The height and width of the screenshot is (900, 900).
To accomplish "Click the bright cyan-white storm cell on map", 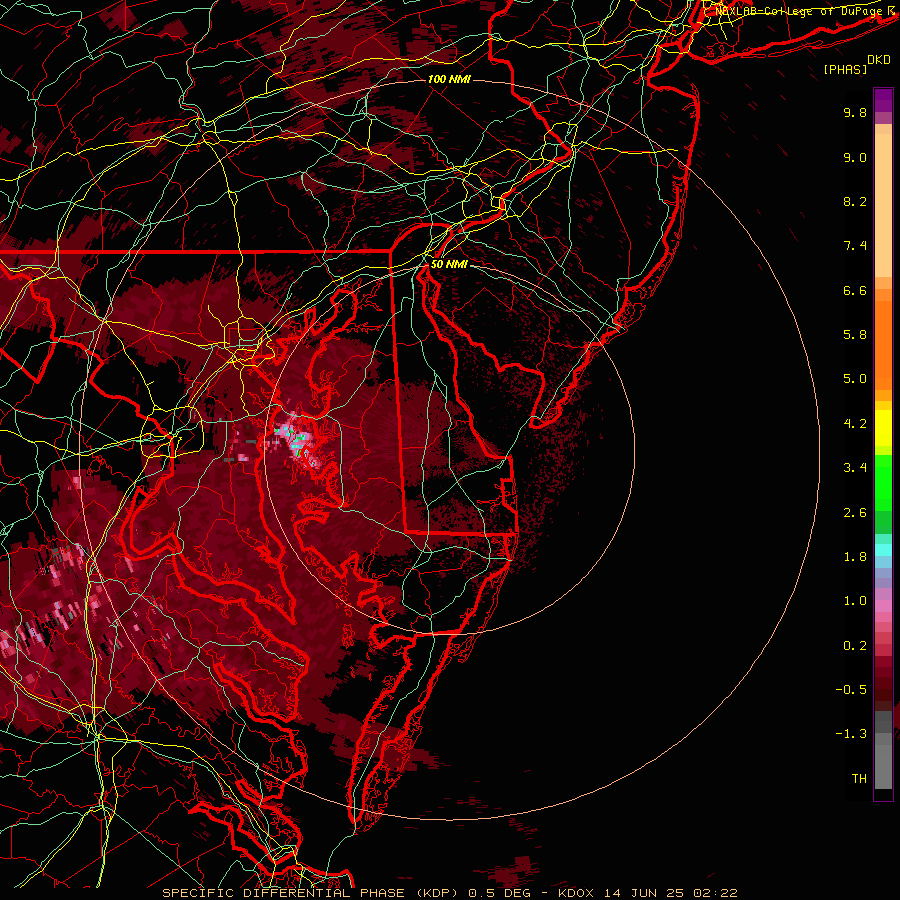I will click(298, 439).
